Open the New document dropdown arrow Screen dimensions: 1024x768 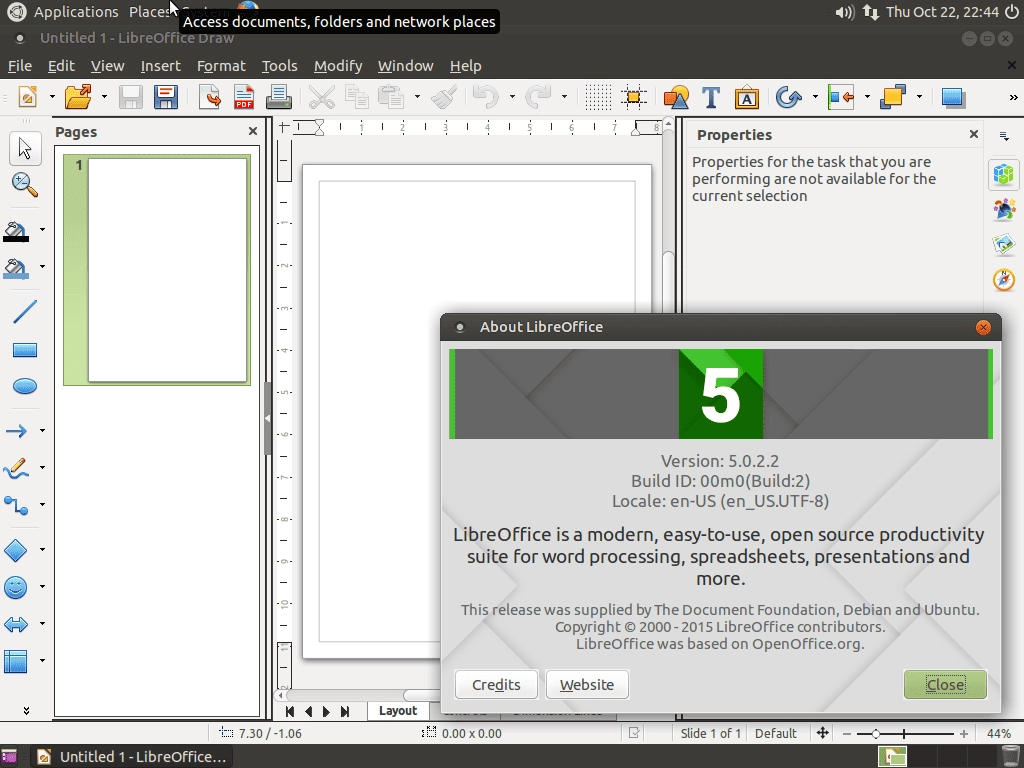(x=52, y=97)
